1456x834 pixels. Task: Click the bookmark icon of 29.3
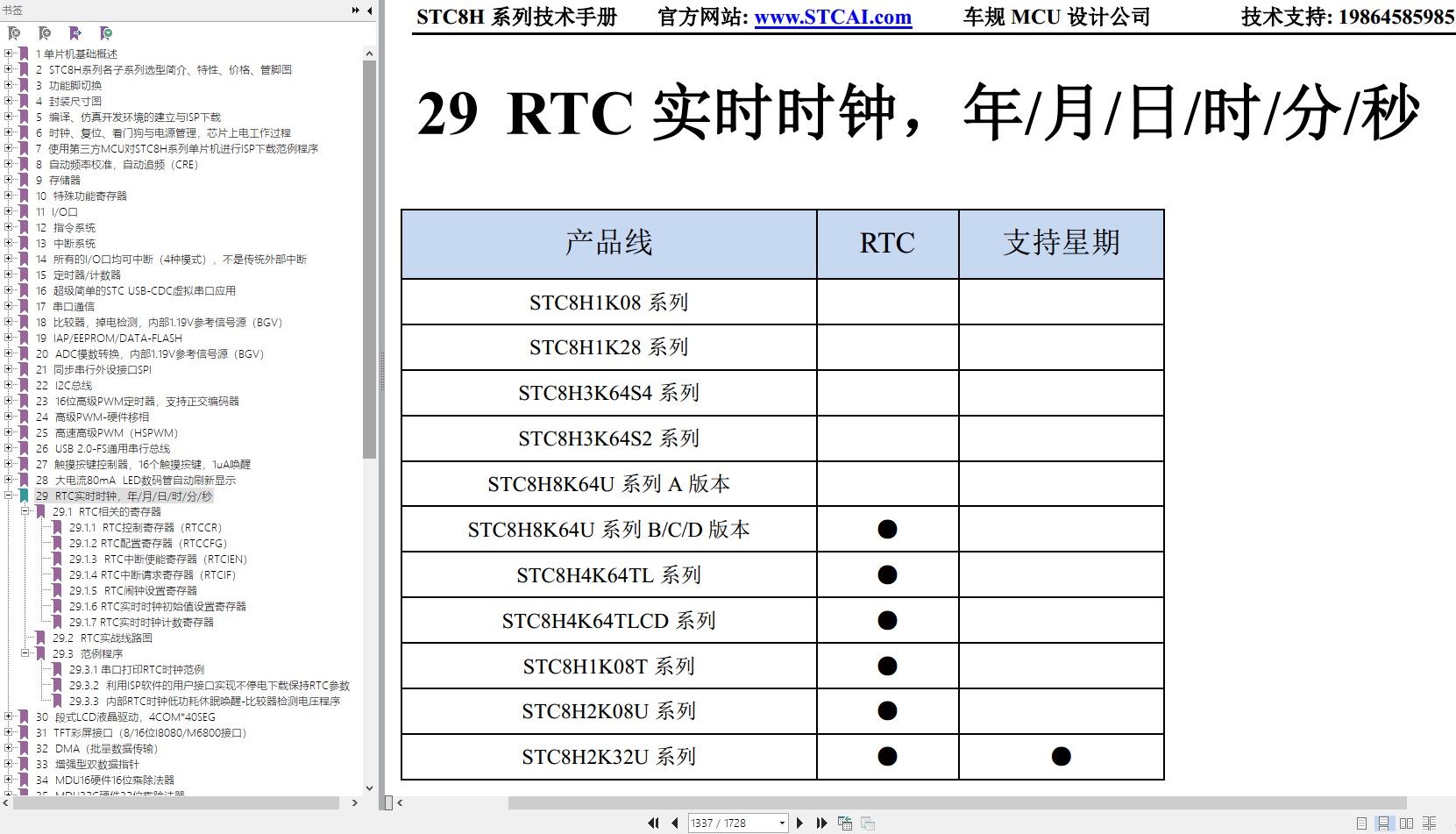(x=40, y=654)
